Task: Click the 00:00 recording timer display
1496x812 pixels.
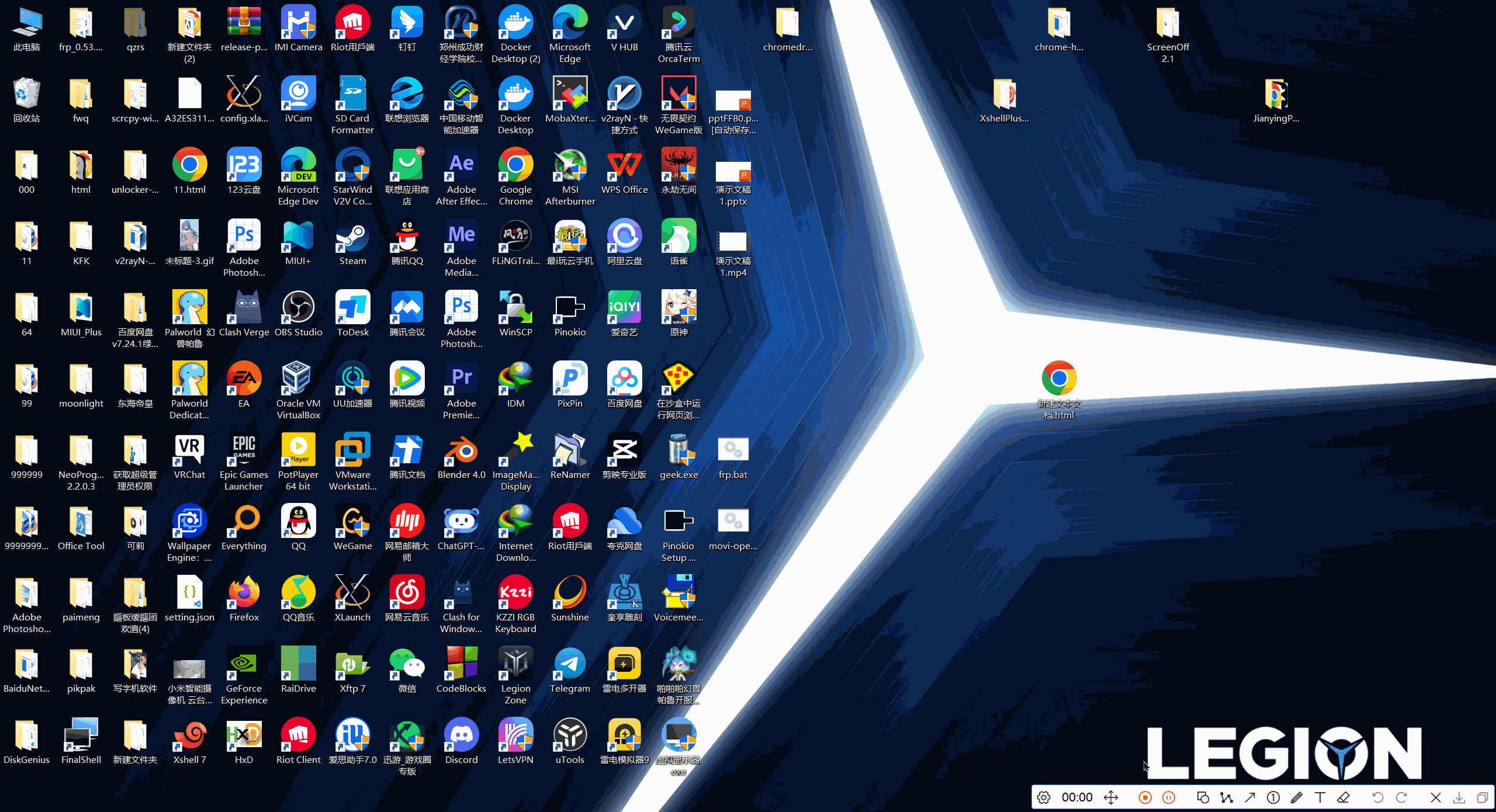Action: coord(1078,797)
